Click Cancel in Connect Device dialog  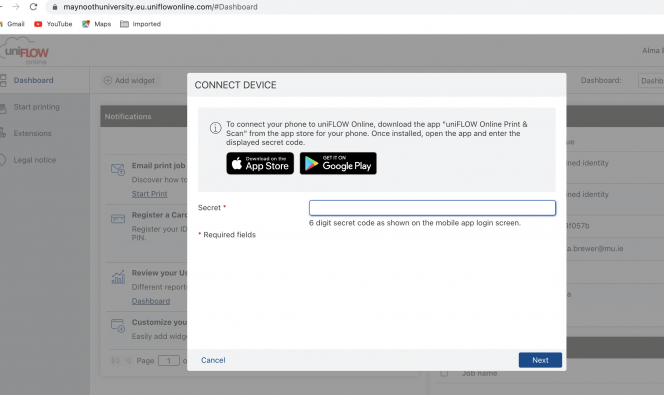213,360
